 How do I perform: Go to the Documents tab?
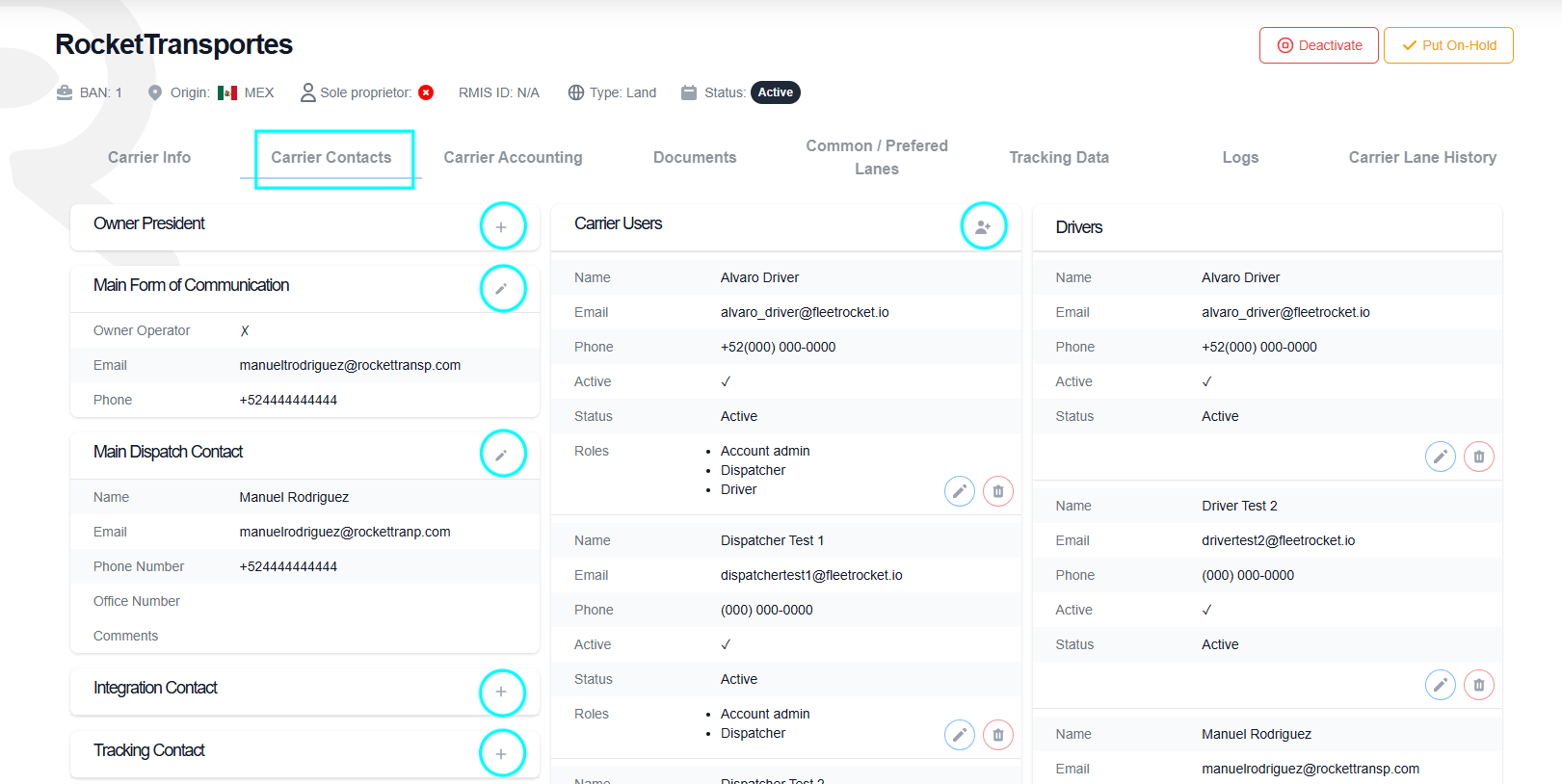[695, 157]
